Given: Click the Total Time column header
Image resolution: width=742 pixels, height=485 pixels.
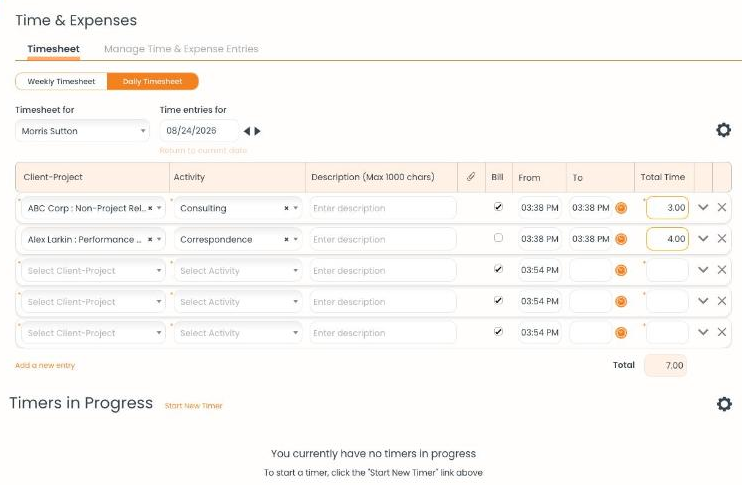Looking at the screenshot, I should point(662,177).
